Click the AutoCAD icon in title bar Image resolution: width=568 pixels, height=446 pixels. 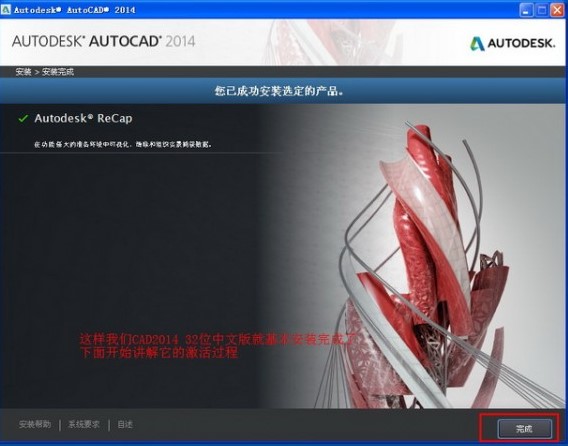(6, 9)
